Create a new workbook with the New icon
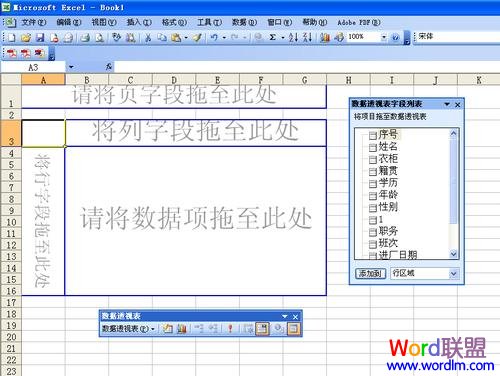 (x=11, y=37)
